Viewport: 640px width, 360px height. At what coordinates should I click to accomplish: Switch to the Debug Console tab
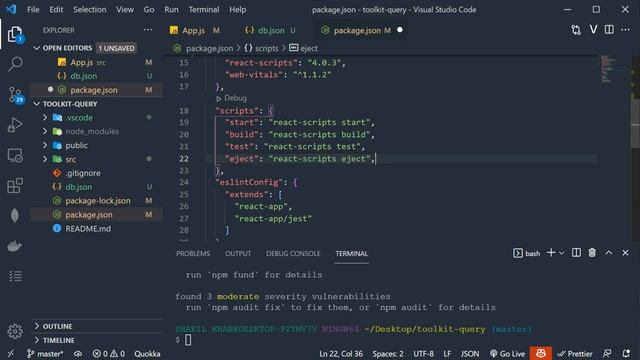click(293, 253)
